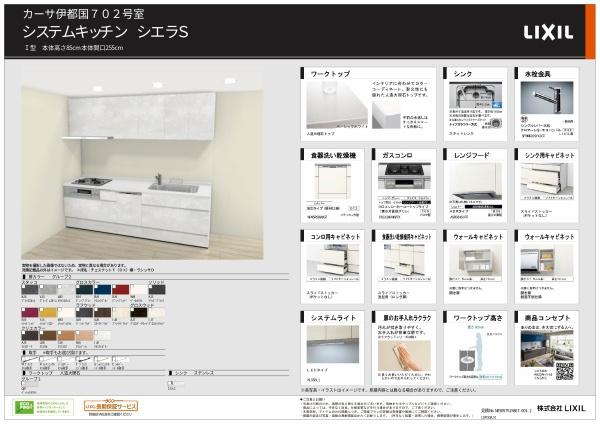Viewport: 600px width, 424px height.
Task: Open the hand wiping door photo
Action: pyautogui.click(x=404, y=355)
